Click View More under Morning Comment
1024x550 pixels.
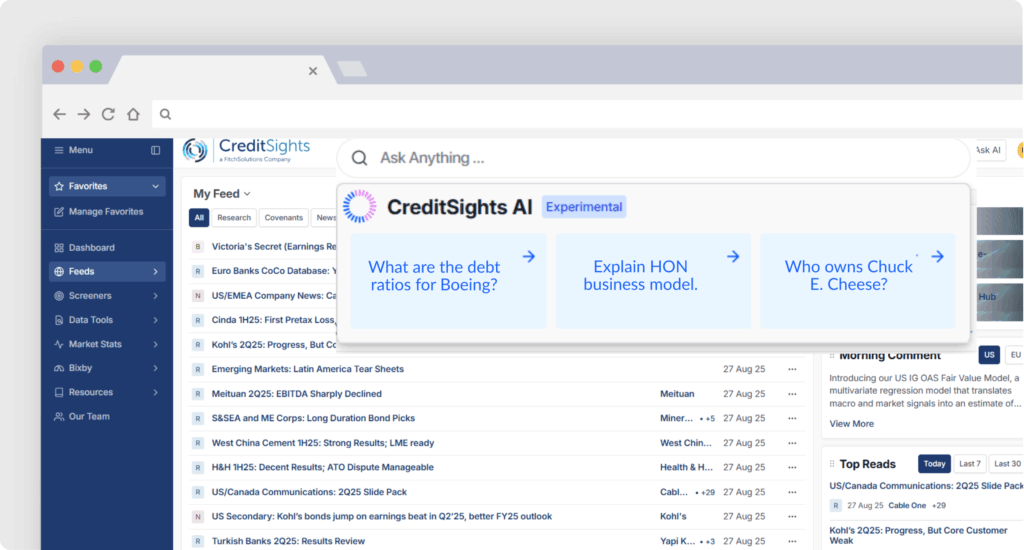click(x=852, y=424)
